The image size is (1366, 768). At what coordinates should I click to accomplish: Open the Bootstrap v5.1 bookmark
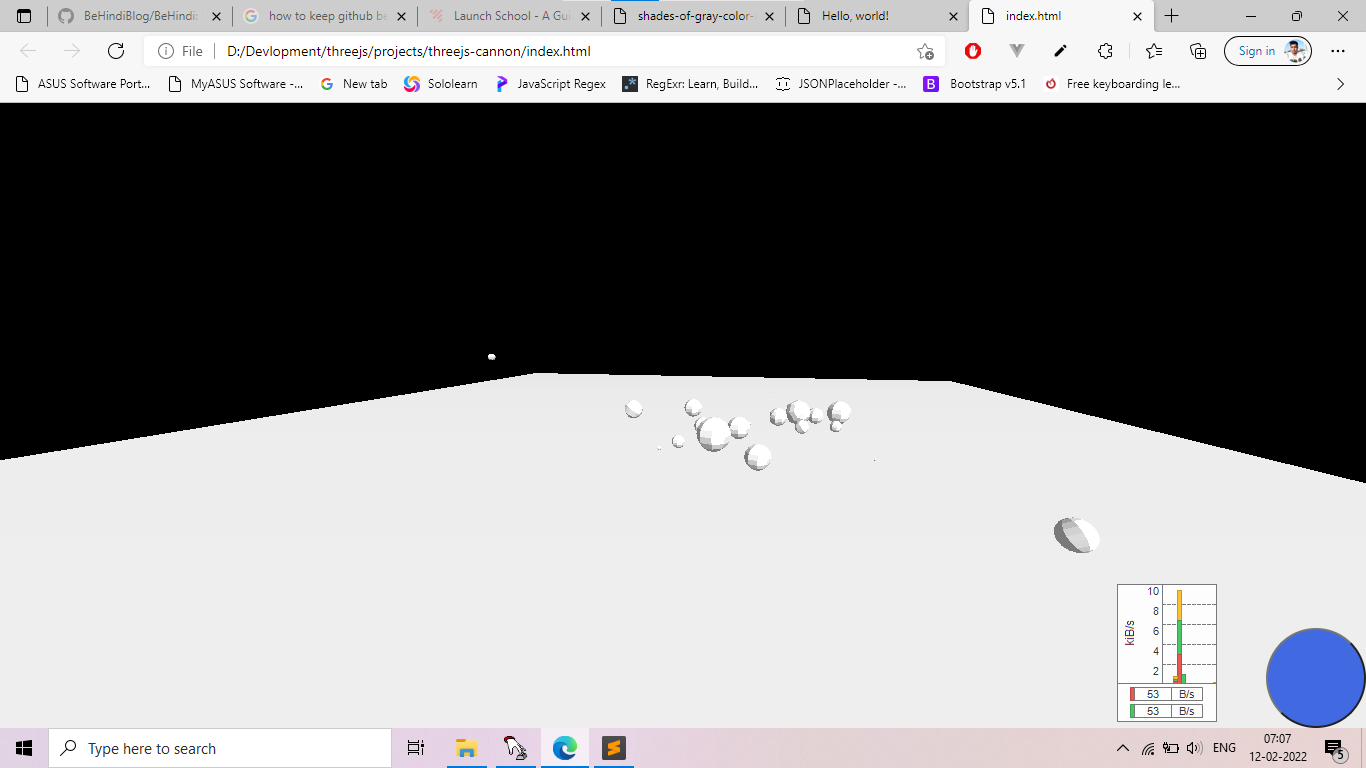[975, 84]
